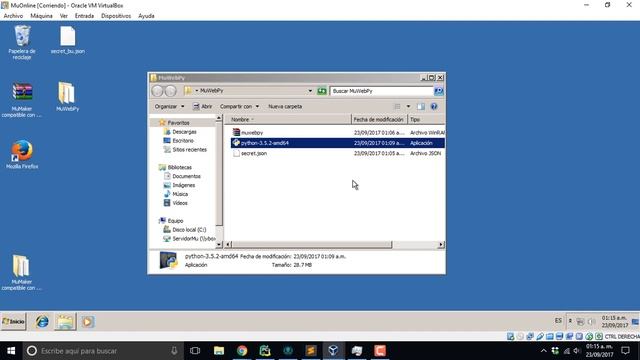
Task: Open Sublime Text from the host taskbar
Action: [311, 351]
